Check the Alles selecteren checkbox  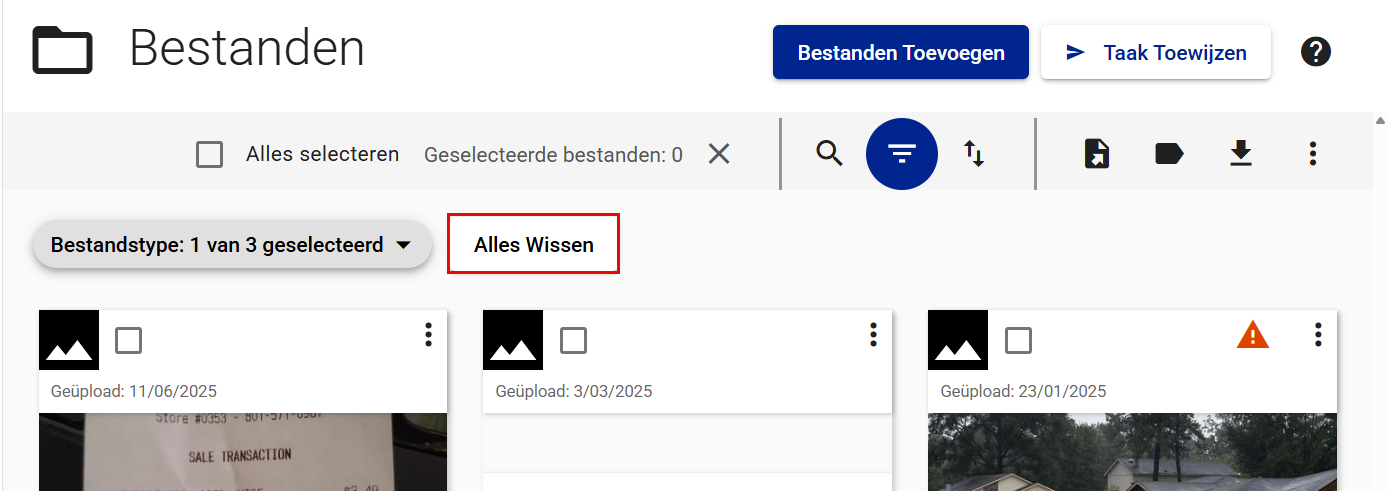210,155
